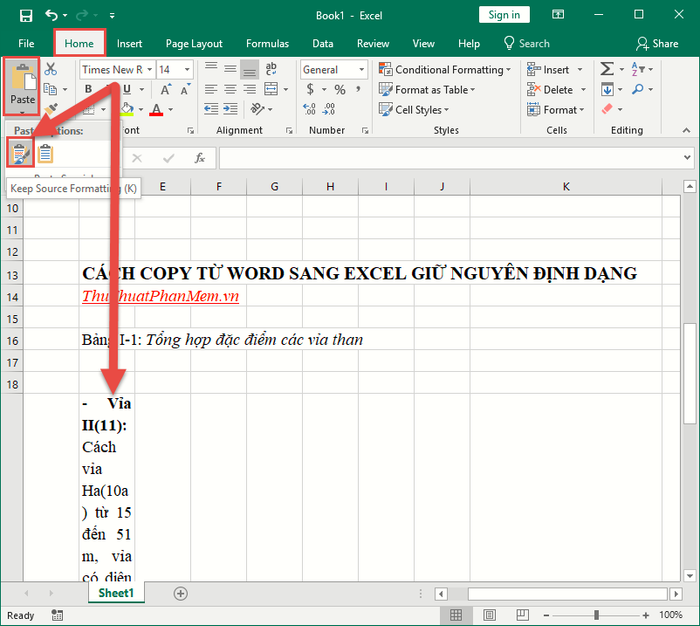
Task: Click the Save icon in title bar
Action: click(26, 16)
